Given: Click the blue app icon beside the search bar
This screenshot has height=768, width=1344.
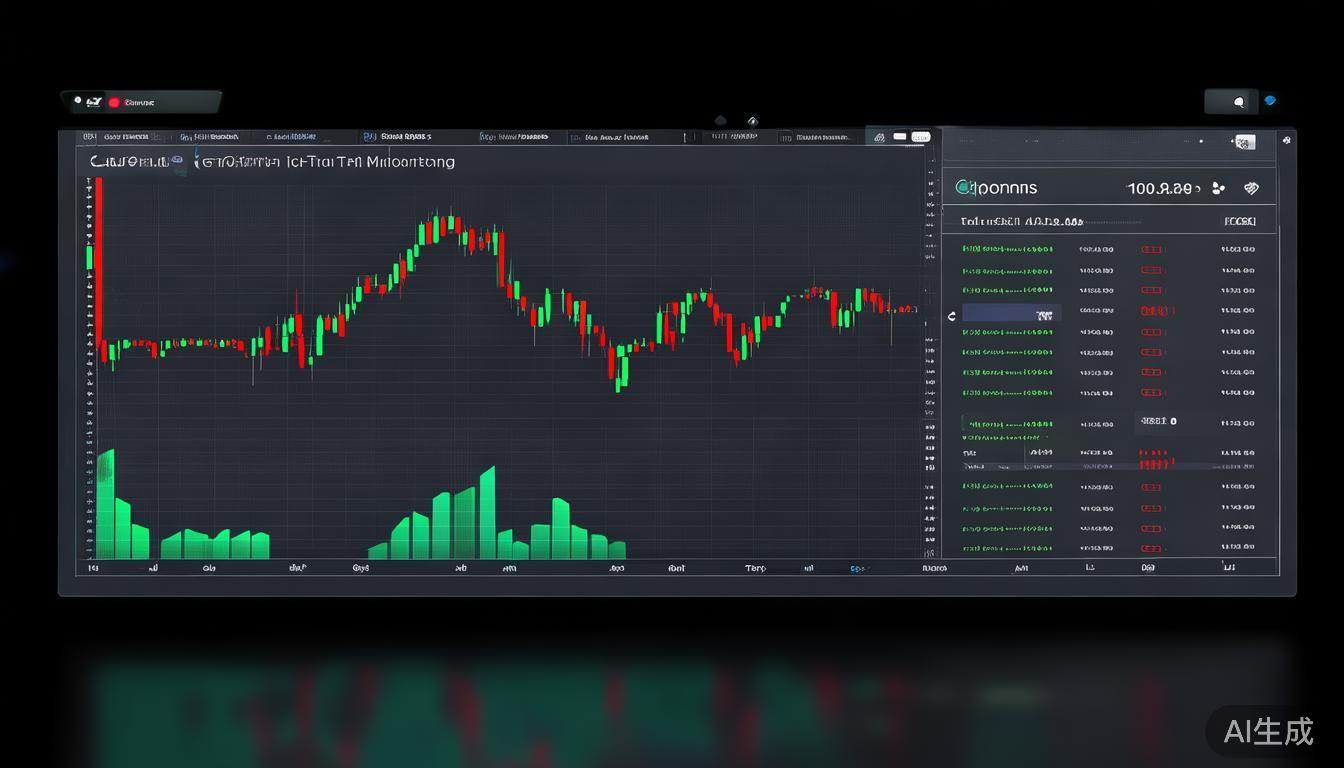Looking at the screenshot, I should 1270,100.
